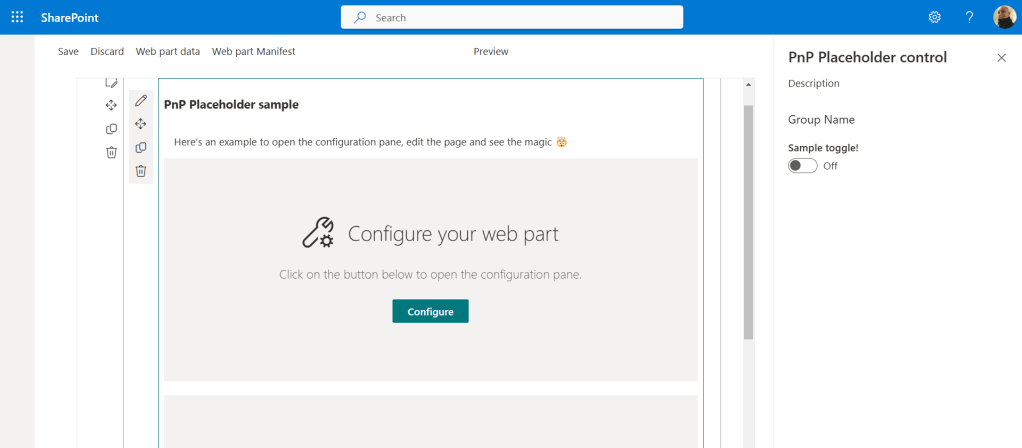Open the settings gear in the header
1022x448 pixels.
tap(935, 17)
